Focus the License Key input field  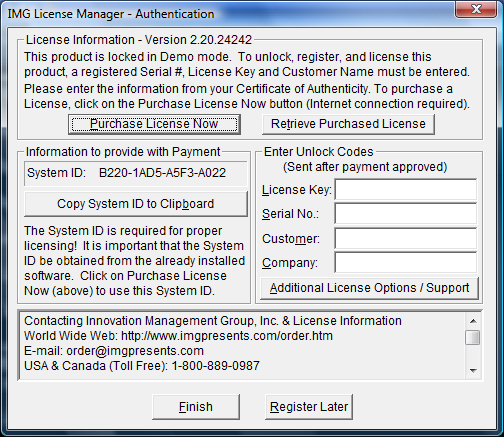(x=406, y=189)
